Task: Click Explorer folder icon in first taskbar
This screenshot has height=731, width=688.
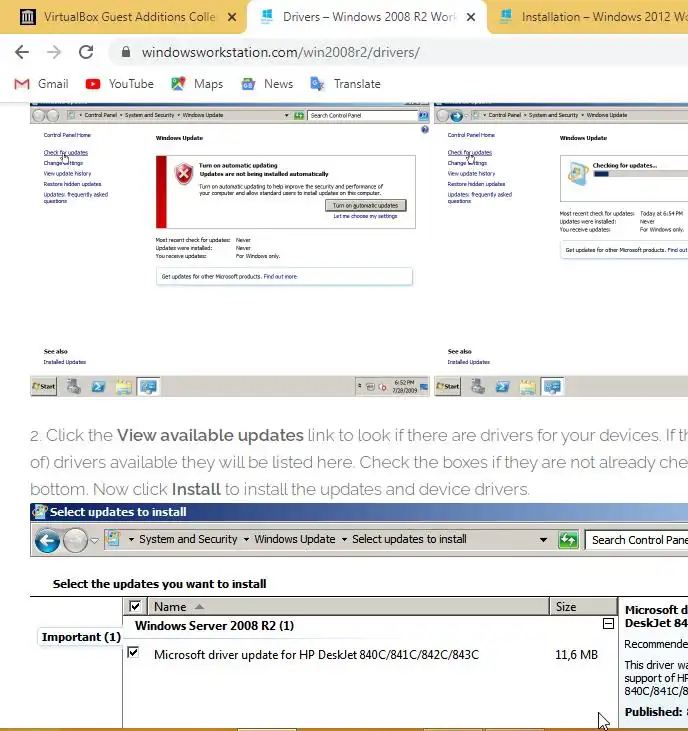Action: 124,387
